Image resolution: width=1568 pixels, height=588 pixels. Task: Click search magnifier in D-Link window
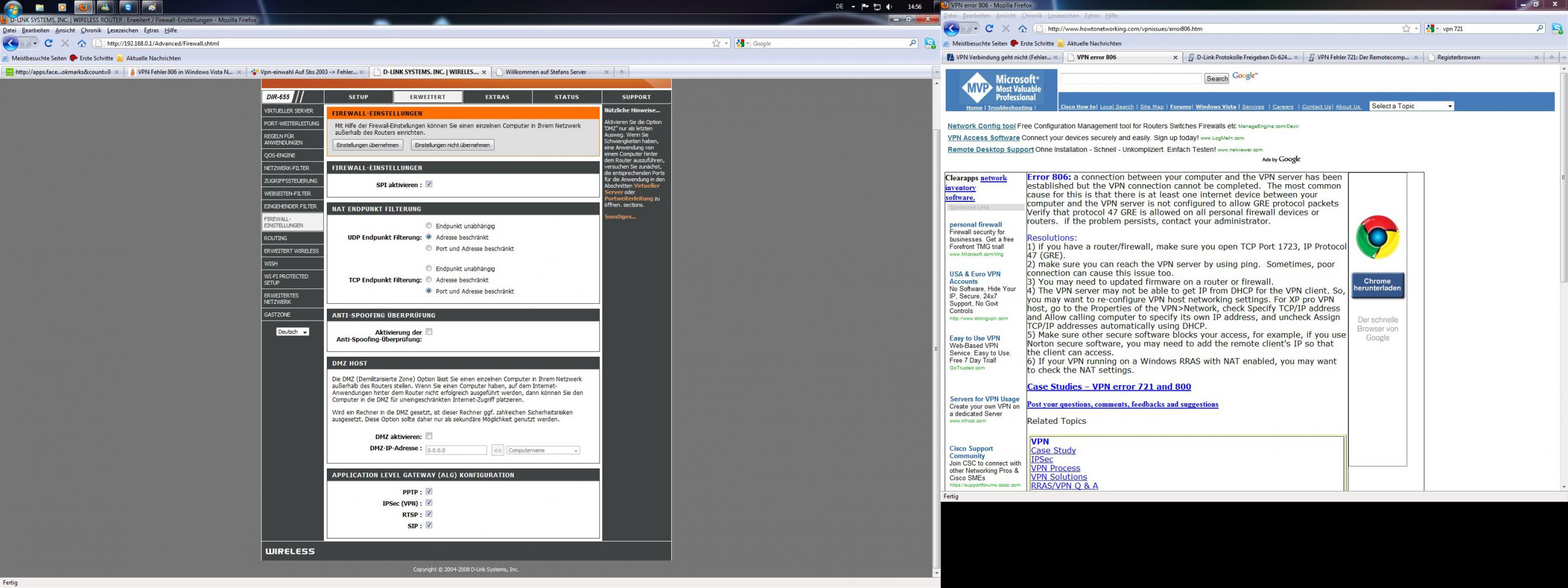pos(913,43)
